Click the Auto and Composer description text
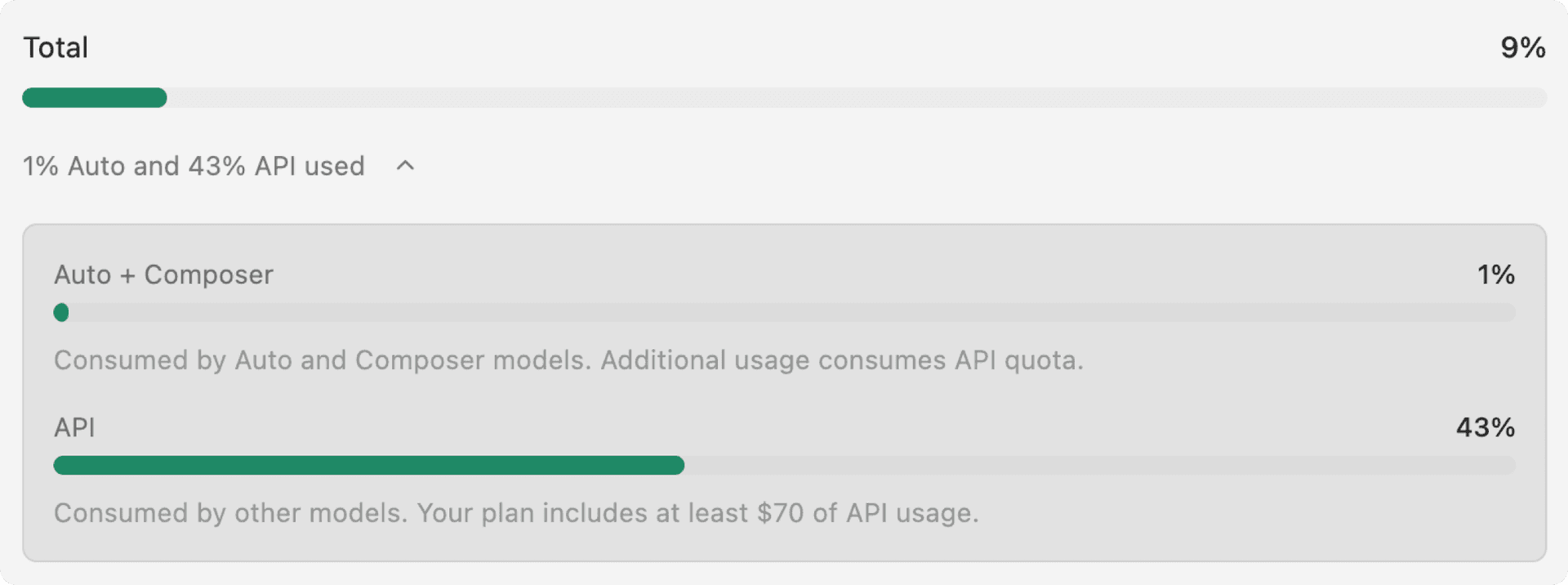Viewport: 1568px width, 585px height. (569, 359)
